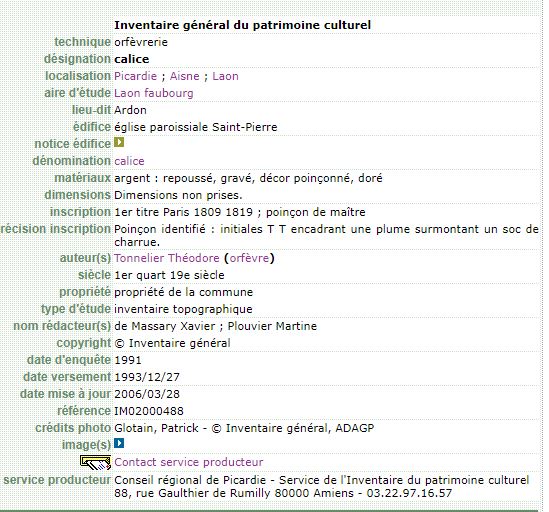Click the contact mailbox hand icon
The width and height of the screenshot is (549, 512).
[x=96, y=463]
